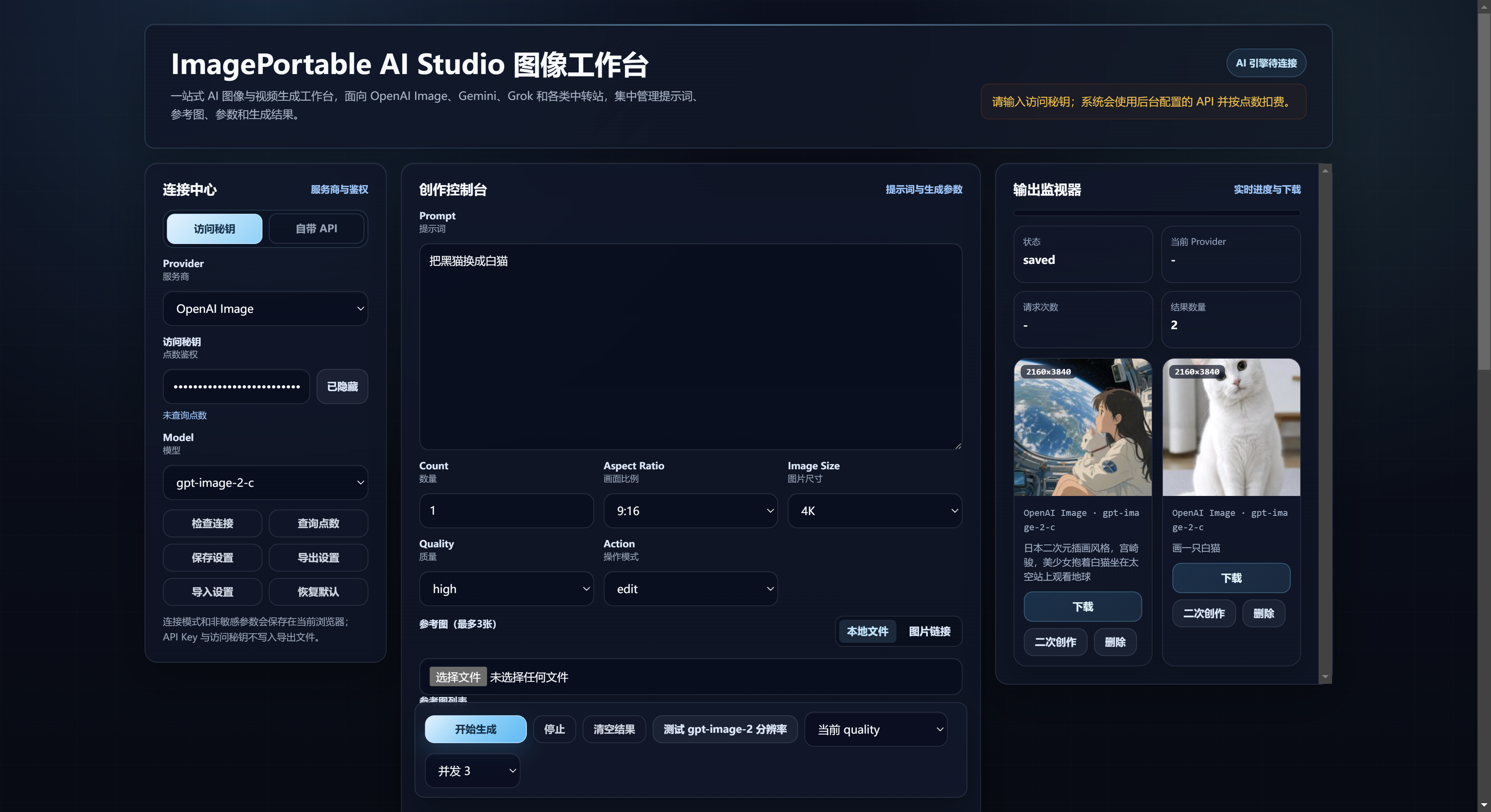Open the anime girl space station thumbnail
Image resolution: width=1491 pixels, height=812 pixels.
(1082, 427)
